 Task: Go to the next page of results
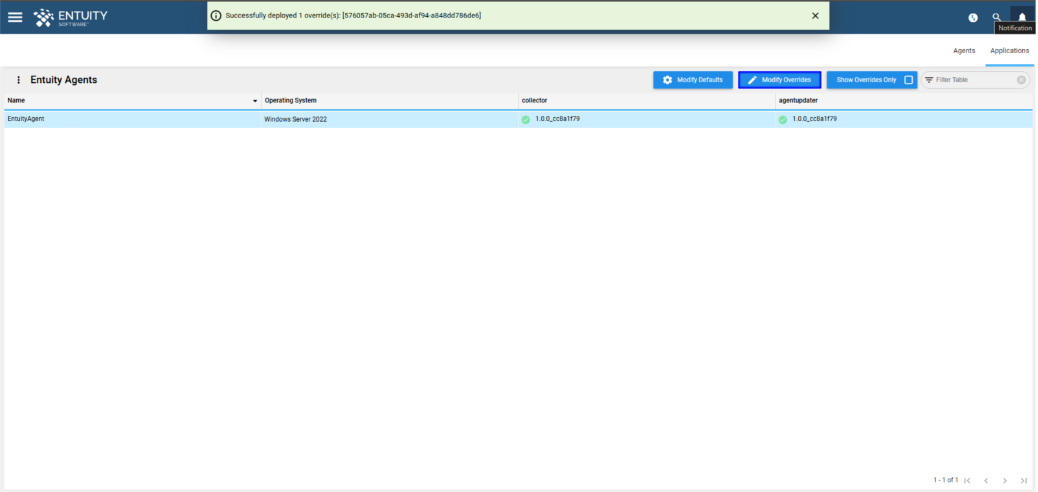click(1005, 480)
